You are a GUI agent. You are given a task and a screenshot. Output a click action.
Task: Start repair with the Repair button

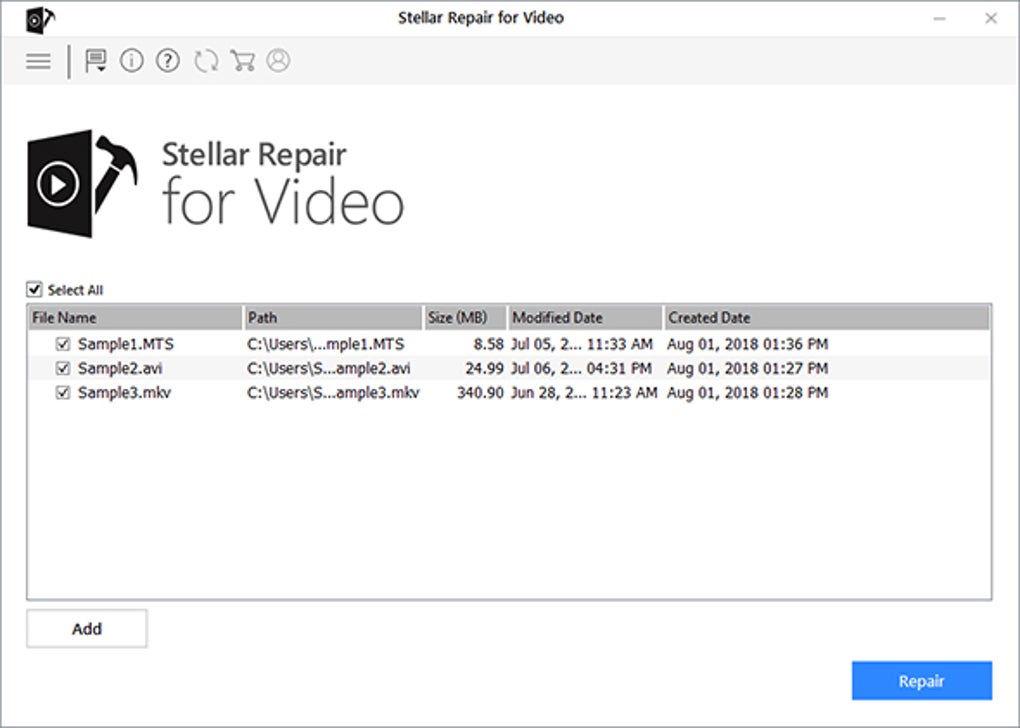point(921,681)
